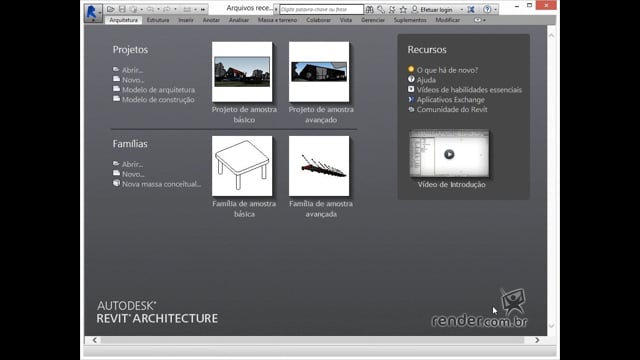Click the folder icon beside Projetos Abrir

(116, 69)
